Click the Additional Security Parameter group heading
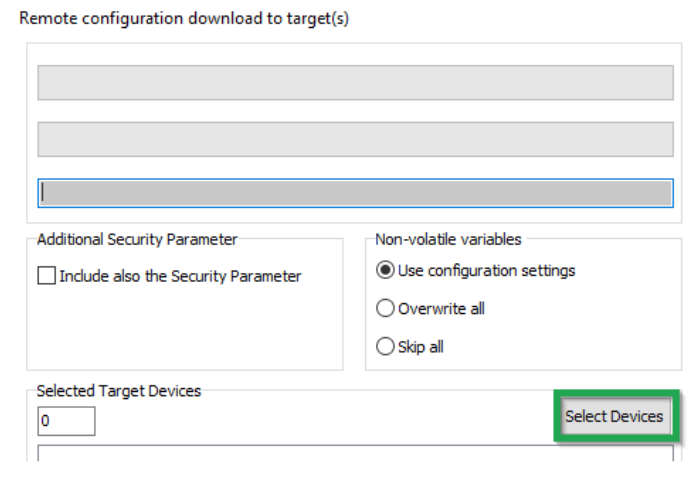The image size is (696, 481). [137, 240]
